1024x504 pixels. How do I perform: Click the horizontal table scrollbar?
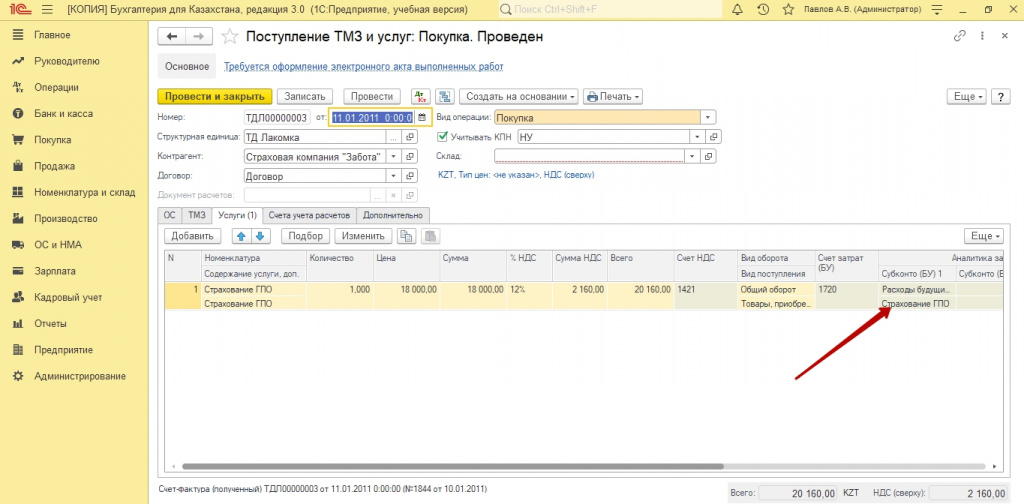453,467
